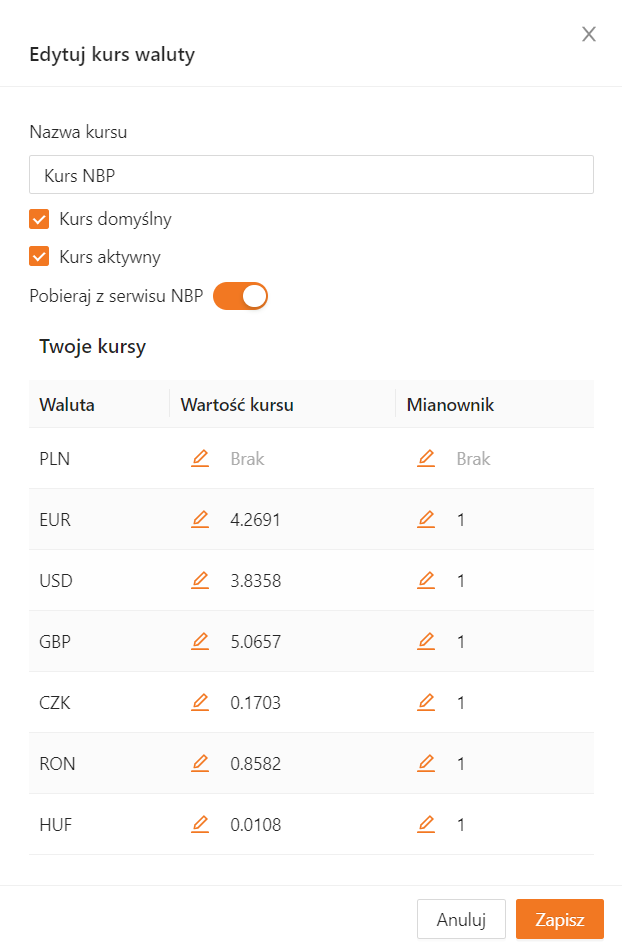Click edit pencil for EUR exchange rate value
The image size is (622, 946).
pyautogui.click(x=200, y=519)
